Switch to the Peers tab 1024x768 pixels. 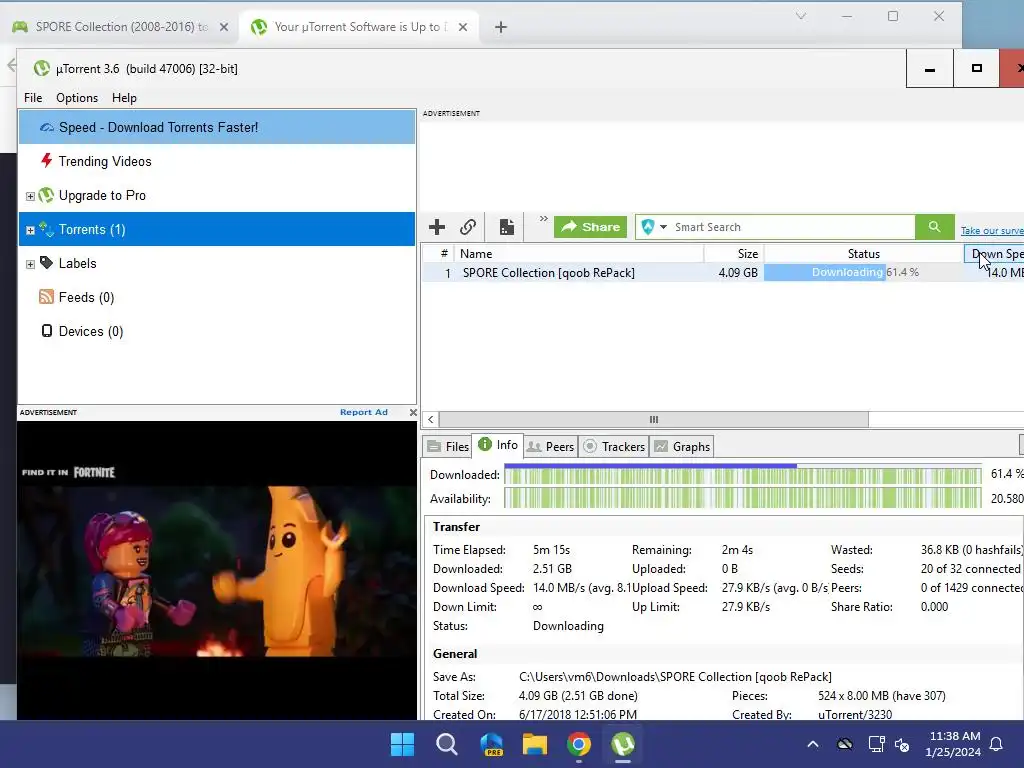point(551,447)
